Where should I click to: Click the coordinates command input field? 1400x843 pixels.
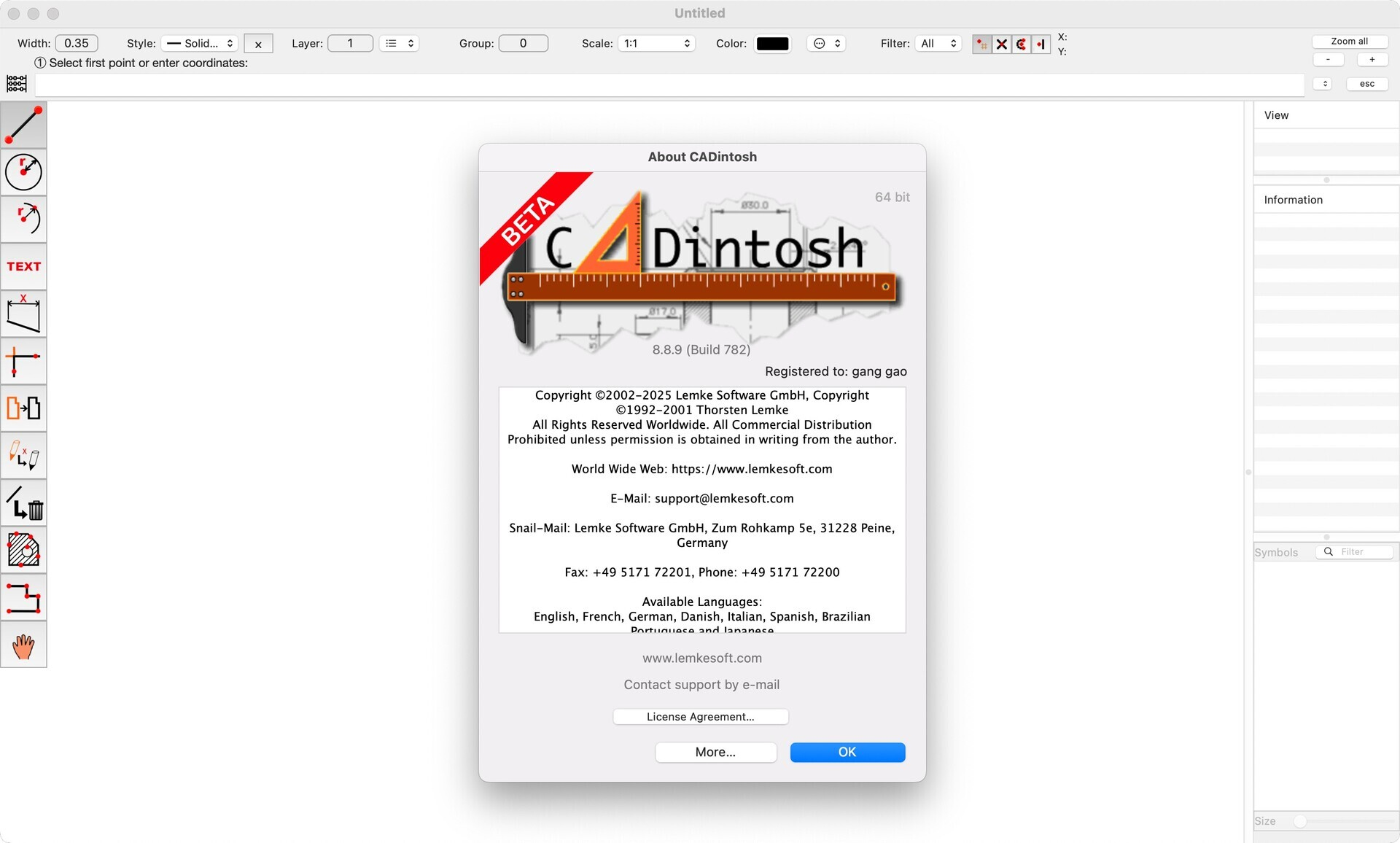[x=669, y=85]
